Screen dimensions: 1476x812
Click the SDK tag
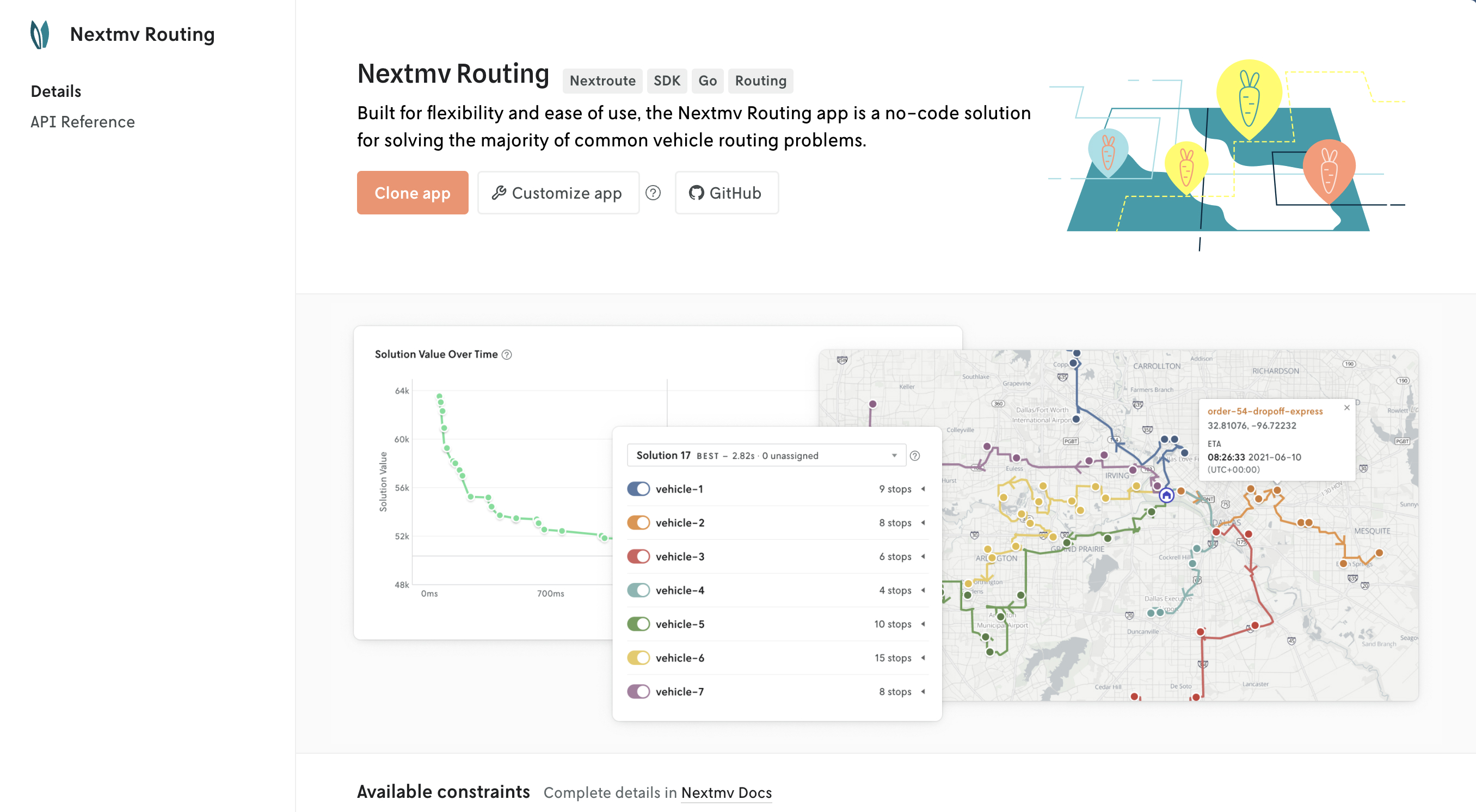coord(667,81)
